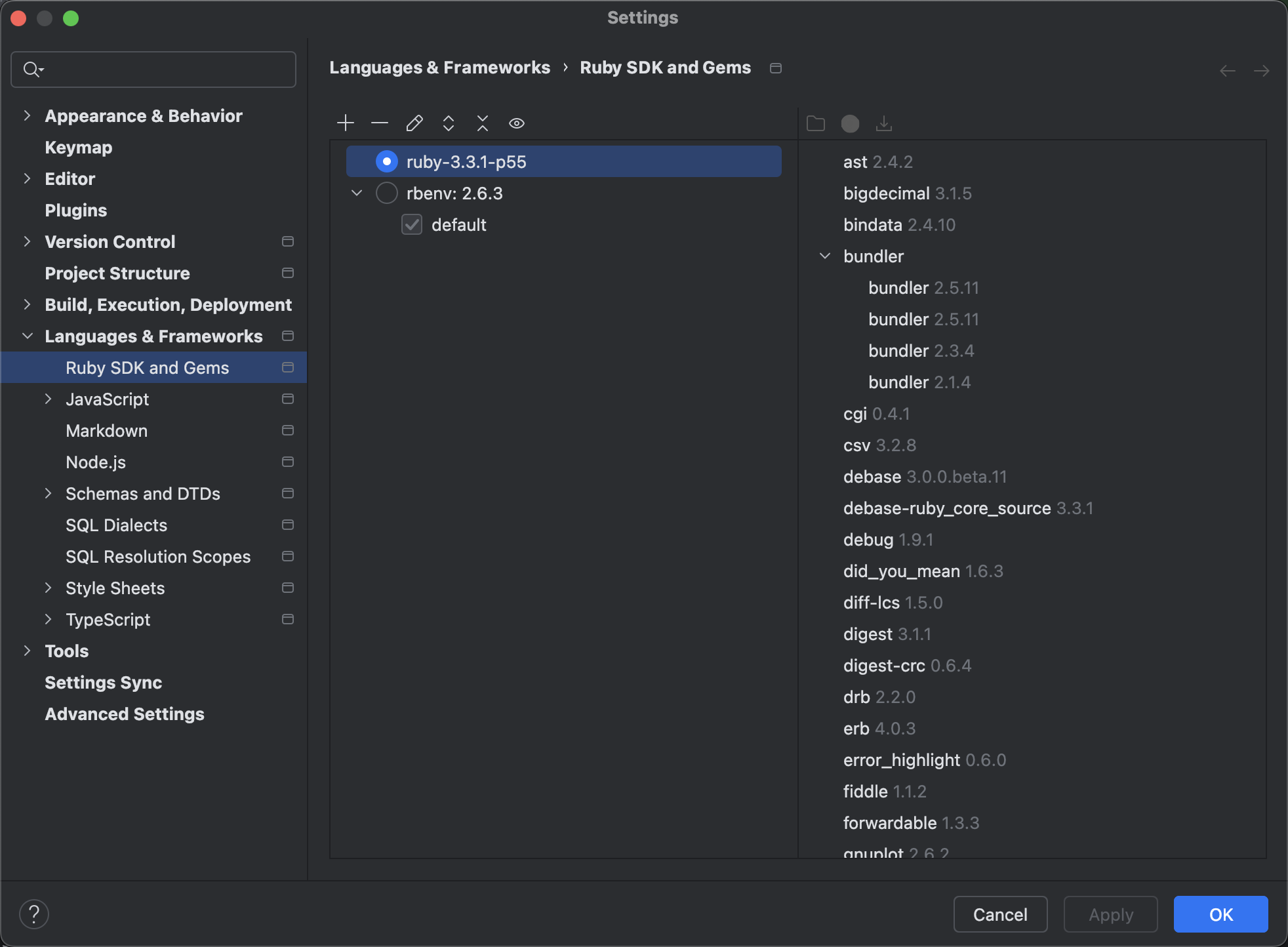Click the help question mark icon
Viewport: 1288px width, 947px height.
[x=34, y=914]
